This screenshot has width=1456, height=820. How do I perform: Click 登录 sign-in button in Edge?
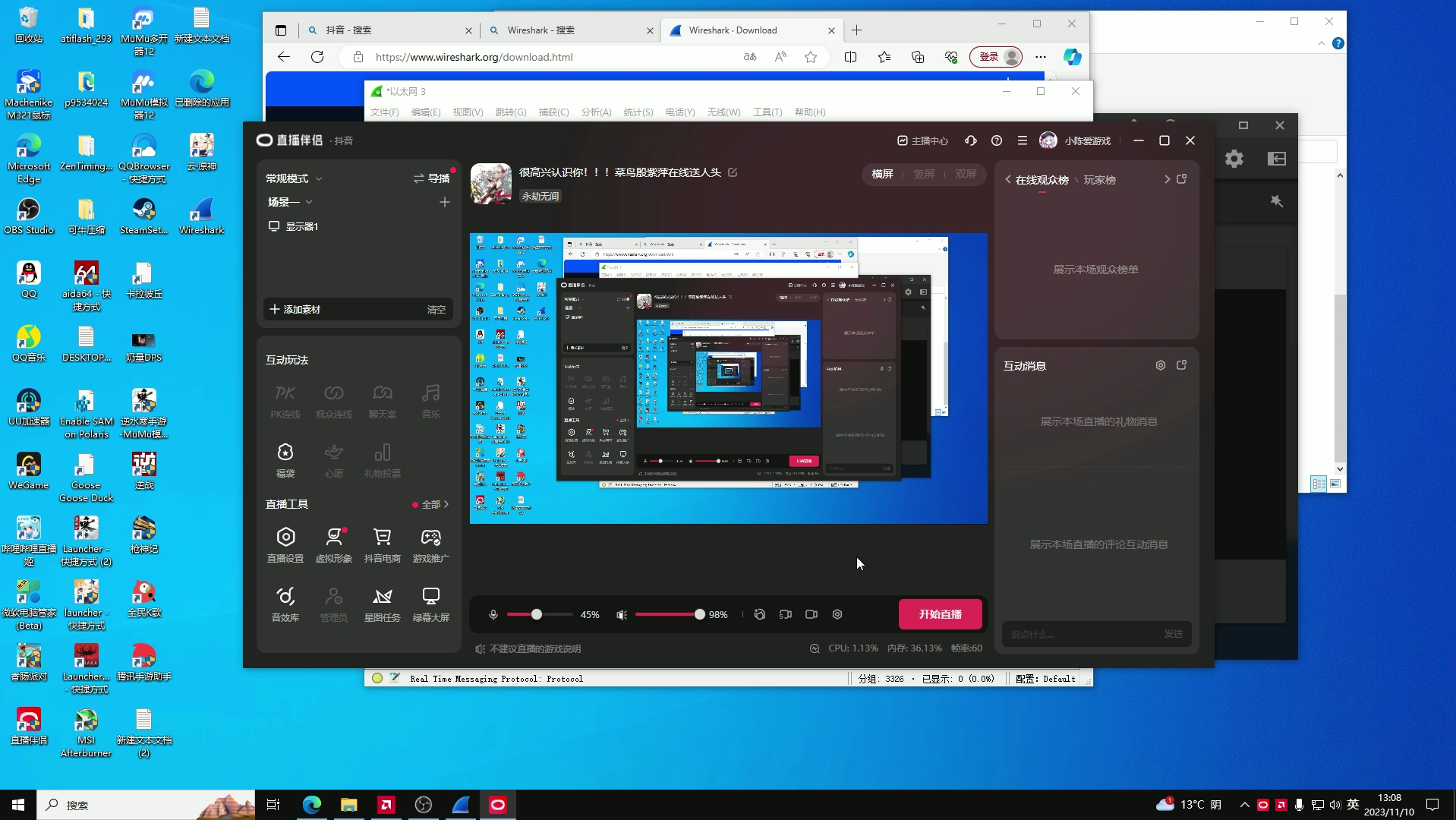point(996,57)
